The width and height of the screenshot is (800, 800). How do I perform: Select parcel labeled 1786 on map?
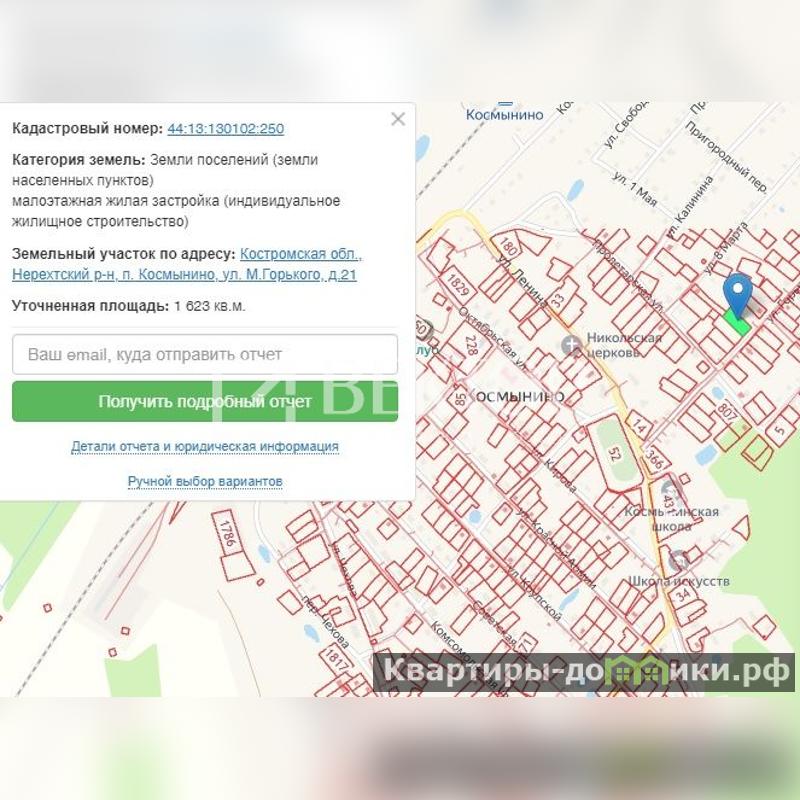click(x=227, y=534)
